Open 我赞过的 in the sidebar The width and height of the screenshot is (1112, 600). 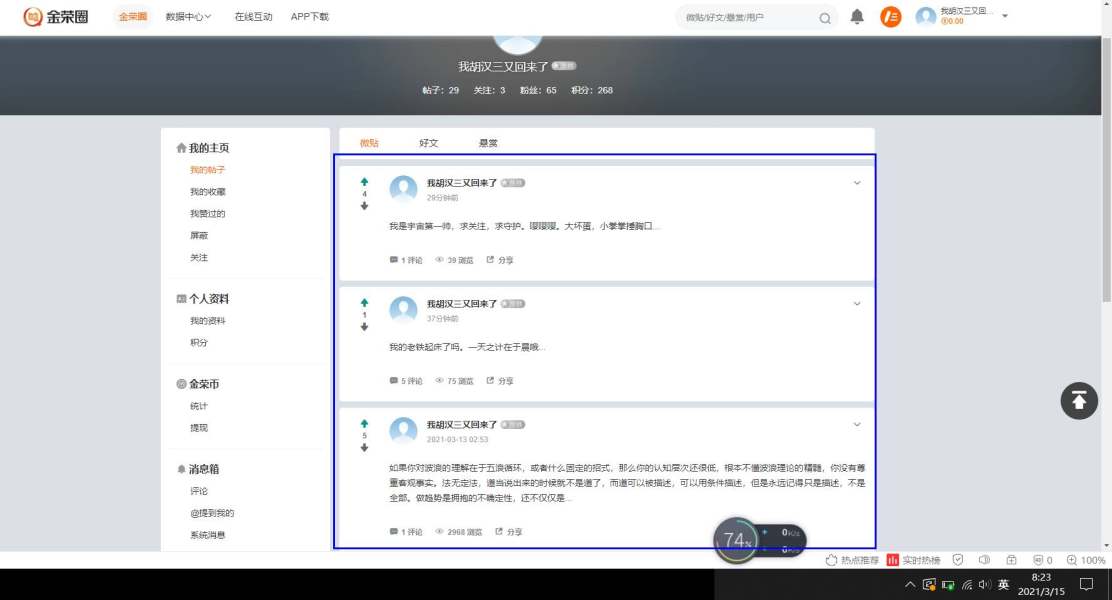click(207, 213)
